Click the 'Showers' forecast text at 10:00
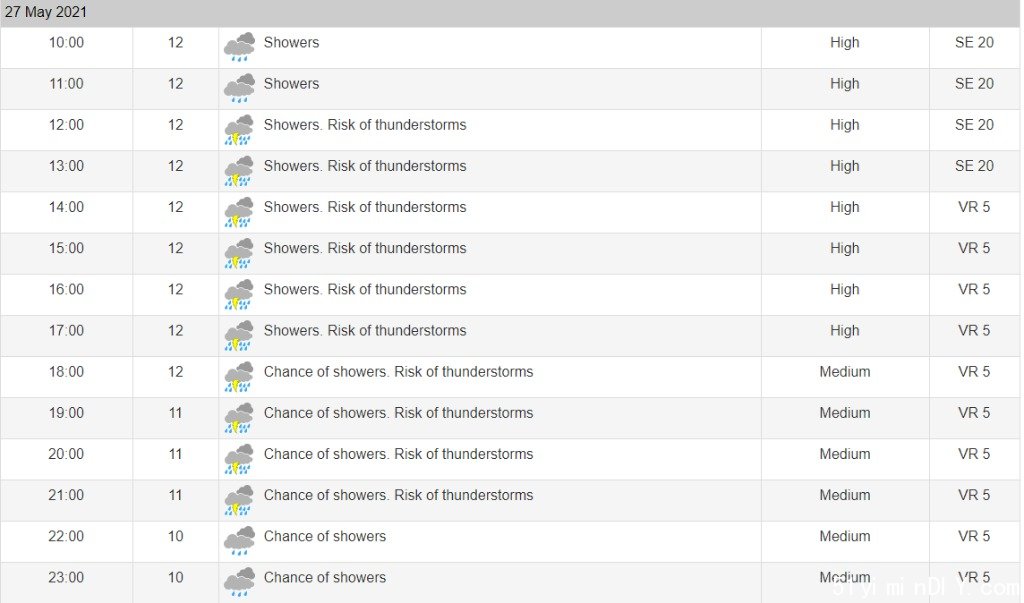The height and width of the screenshot is (603, 1024). pyautogui.click(x=291, y=42)
